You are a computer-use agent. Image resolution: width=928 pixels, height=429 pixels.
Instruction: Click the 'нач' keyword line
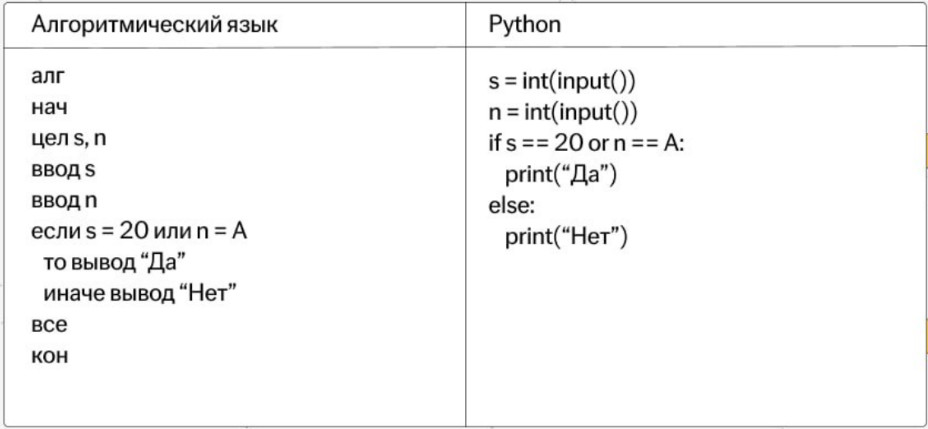[49, 108]
